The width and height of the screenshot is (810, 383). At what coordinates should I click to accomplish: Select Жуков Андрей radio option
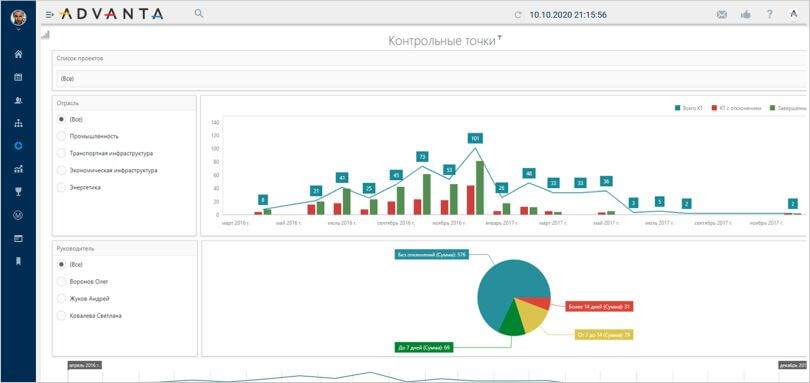[61, 298]
